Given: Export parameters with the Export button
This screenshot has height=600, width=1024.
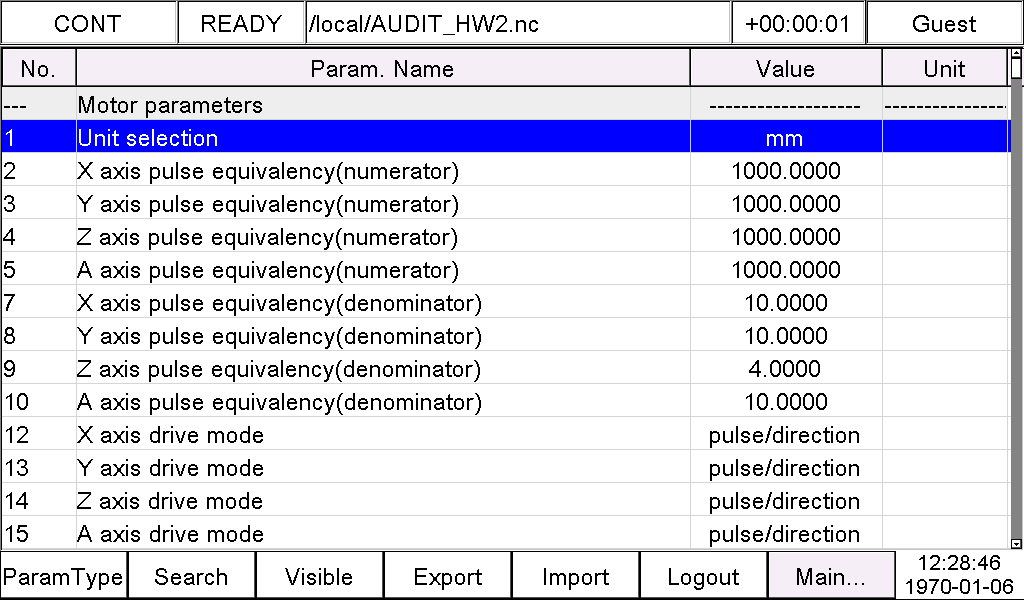Looking at the screenshot, I should (x=447, y=576).
